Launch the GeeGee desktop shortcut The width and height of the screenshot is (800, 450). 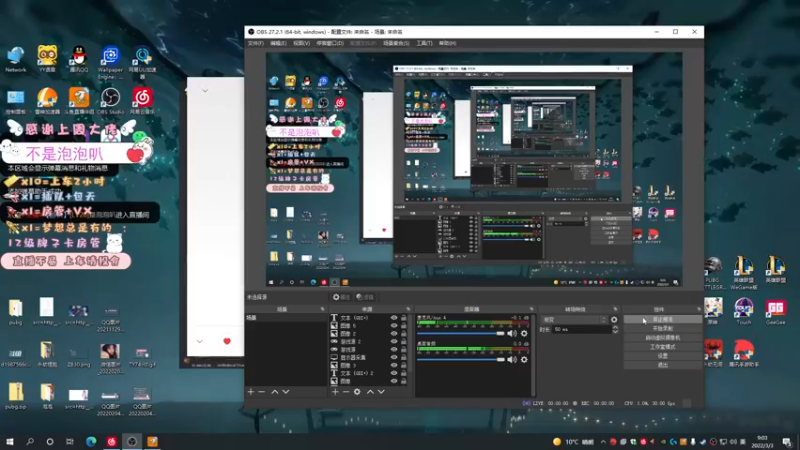[775, 311]
